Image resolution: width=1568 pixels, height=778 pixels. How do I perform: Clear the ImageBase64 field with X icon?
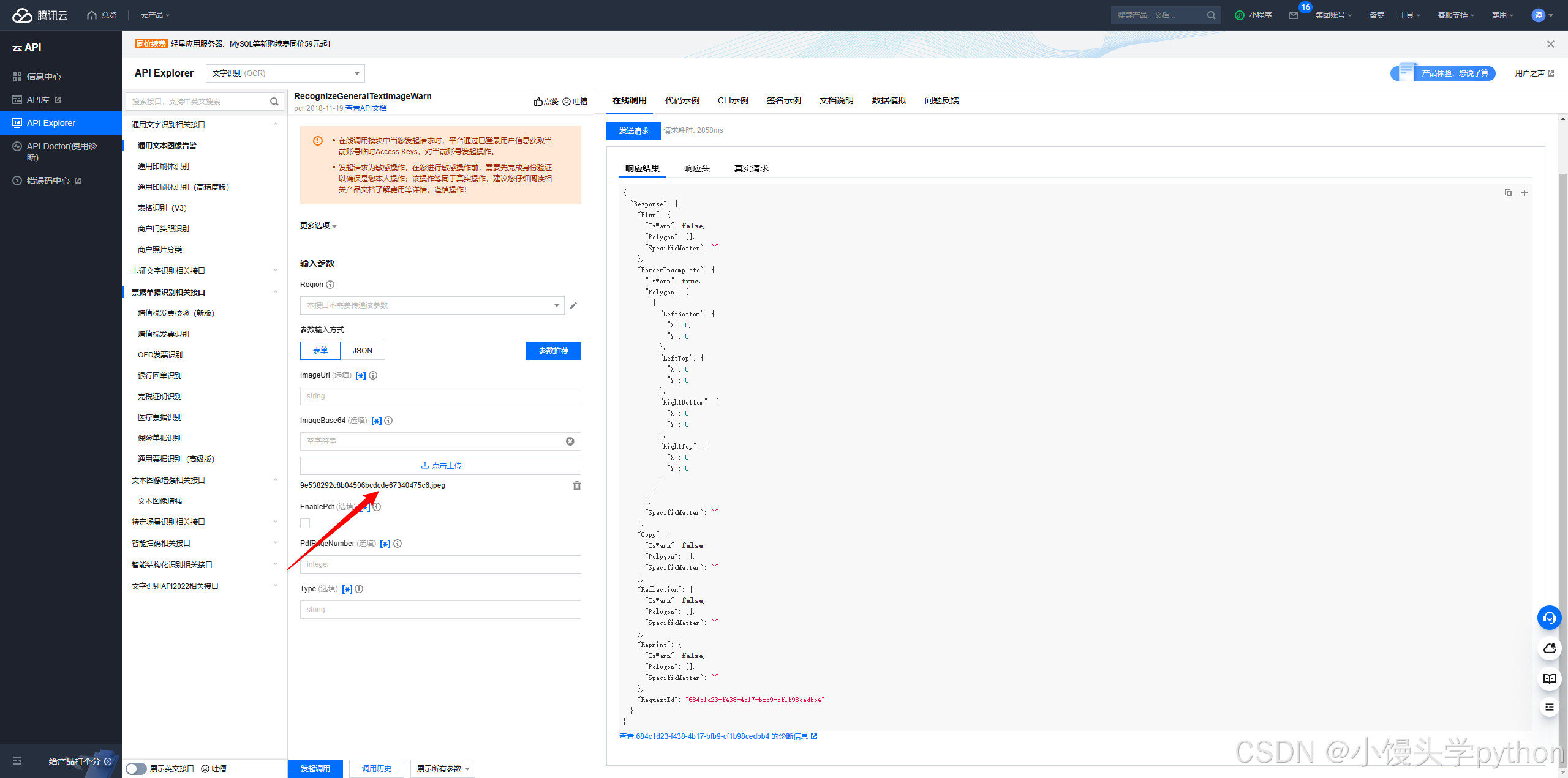coord(570,441)
